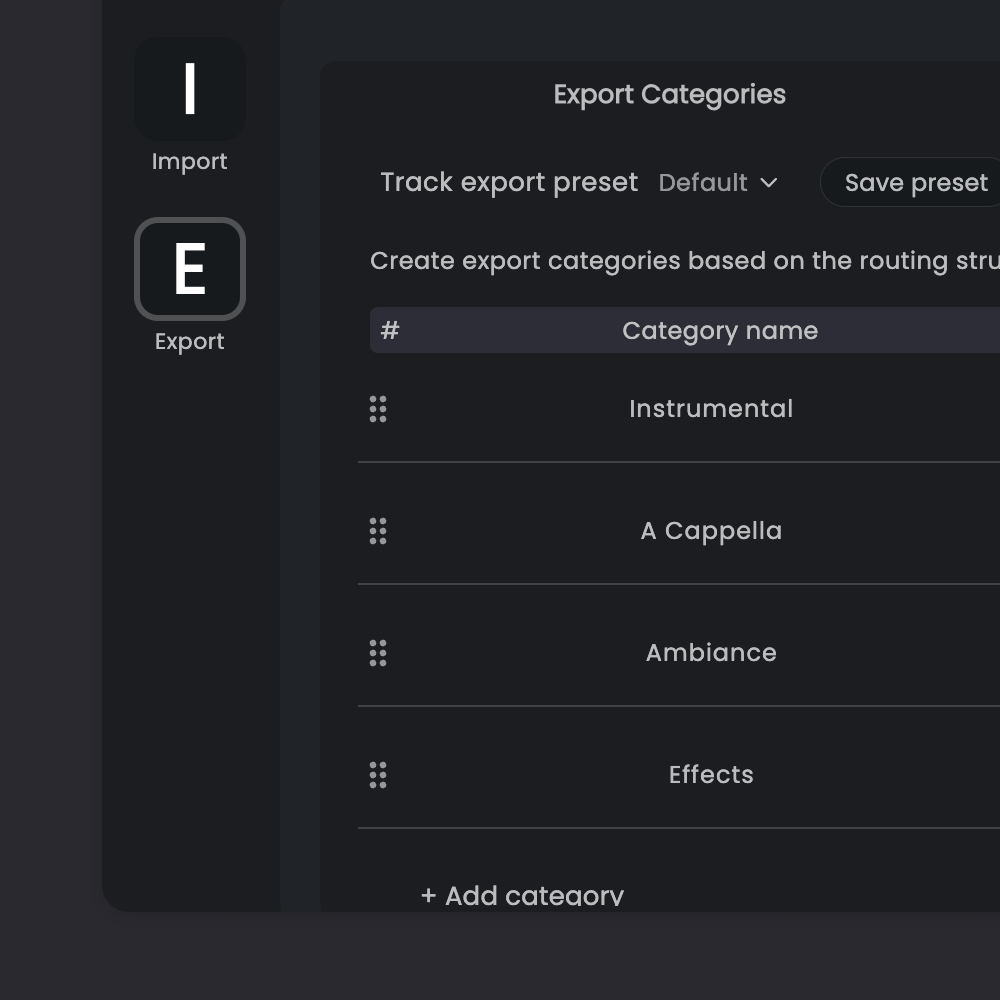This screenshot has height=1000, width=1000.
Task: Click the drag handle beside Ambiance
Action: coord(377,653)
